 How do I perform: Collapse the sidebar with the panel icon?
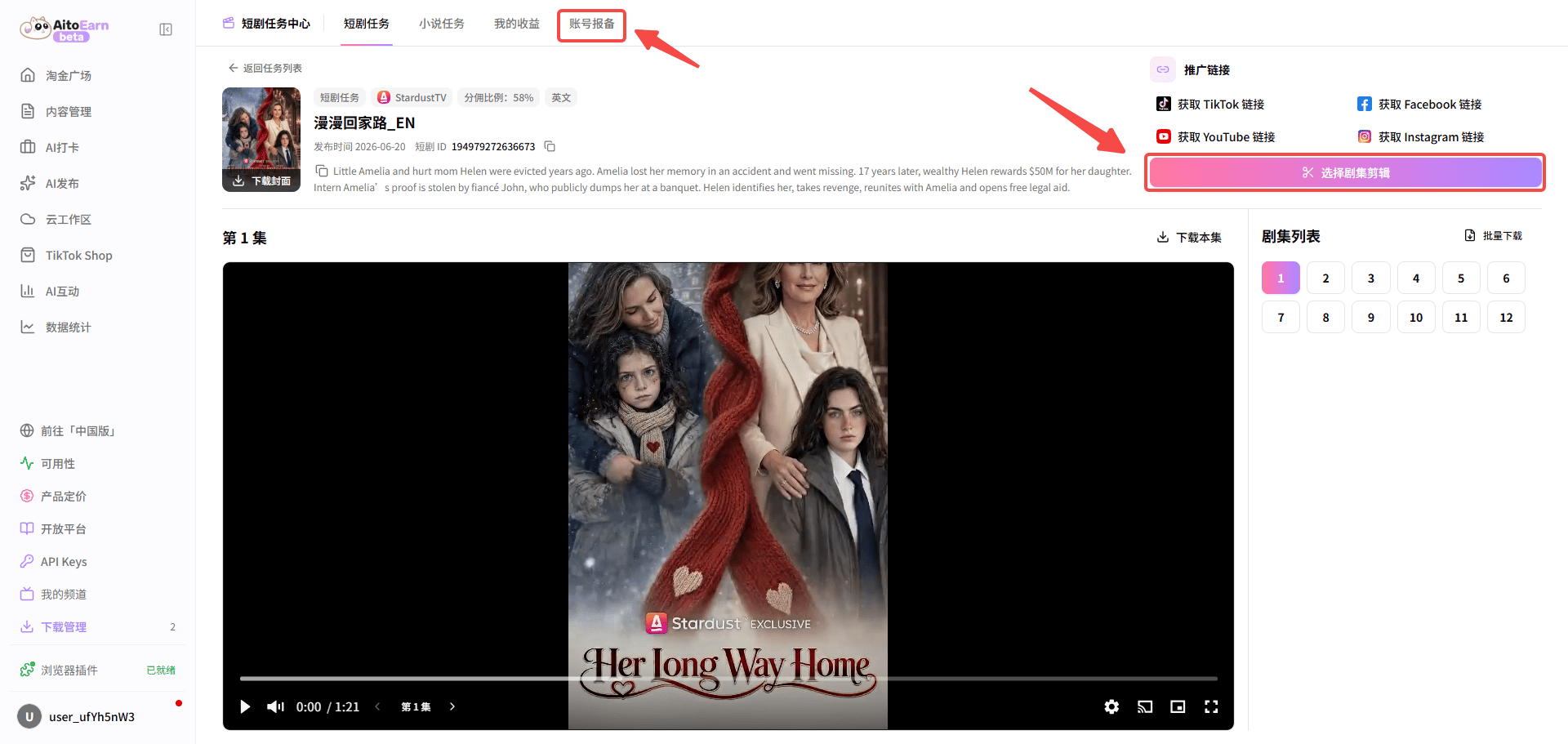[x=166, y=29]
